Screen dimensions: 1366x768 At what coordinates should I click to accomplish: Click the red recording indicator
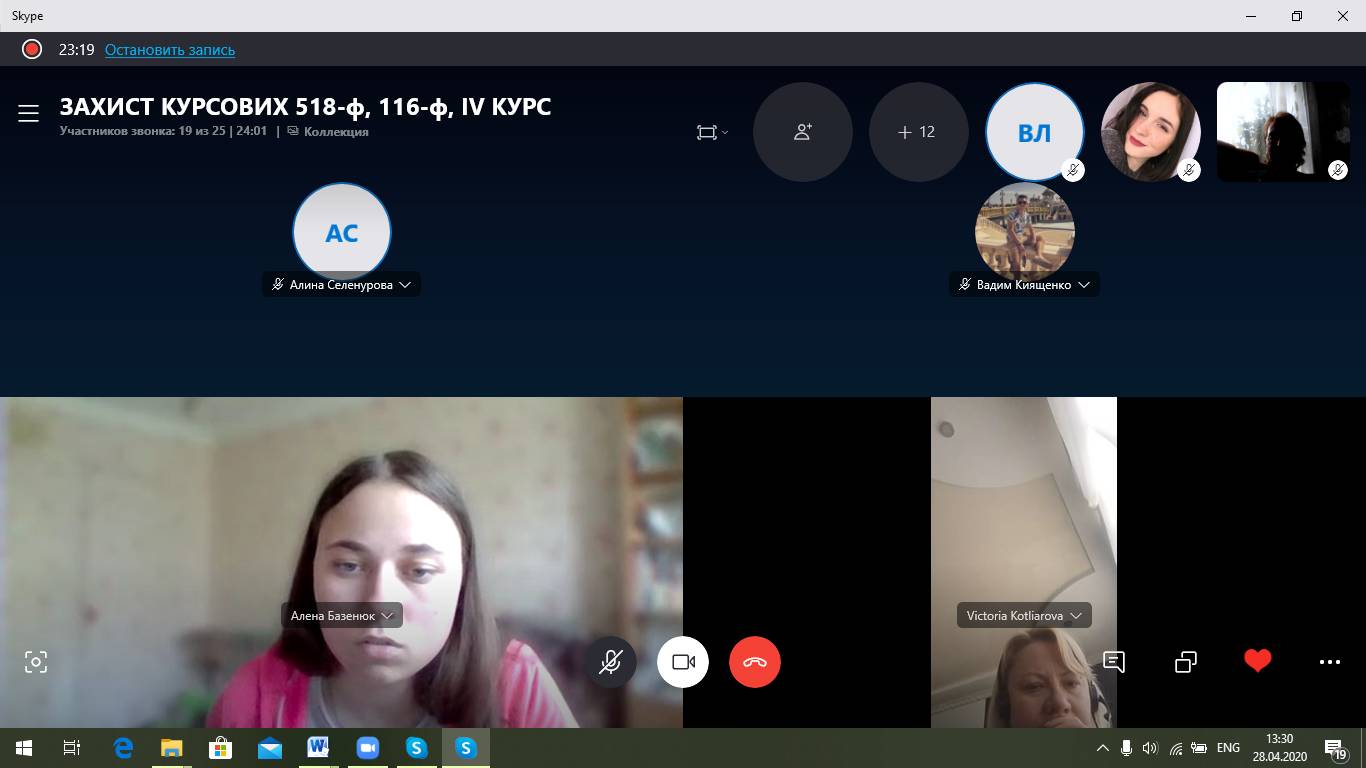(32, 49)
